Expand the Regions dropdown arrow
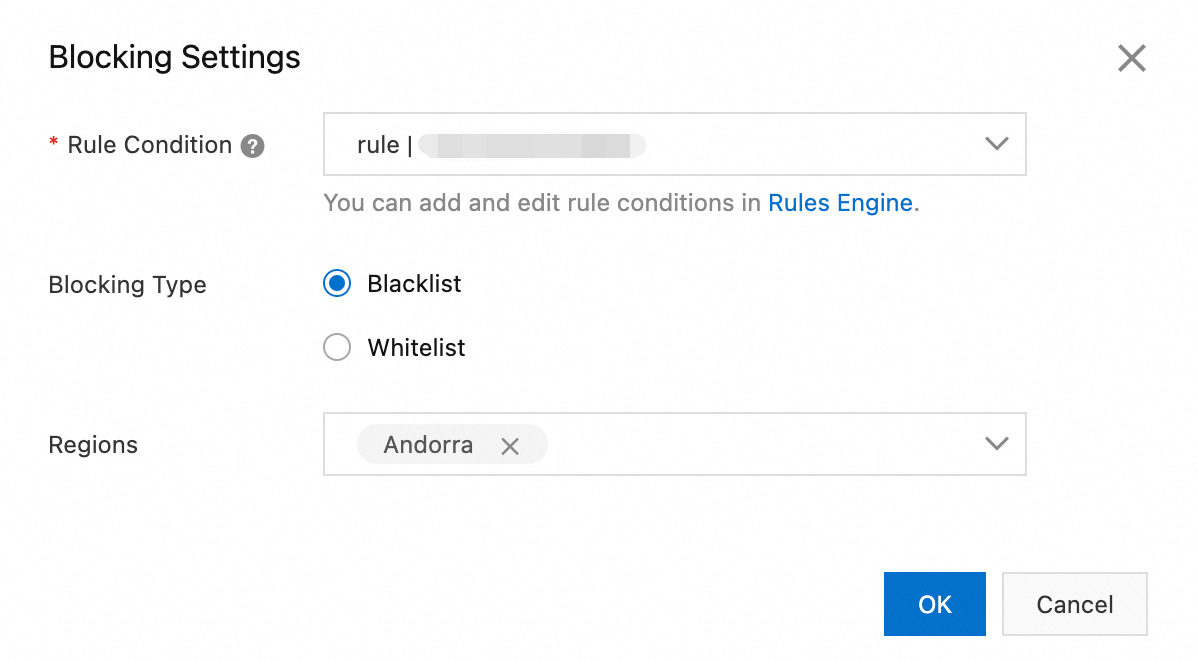 click(996, 444)
